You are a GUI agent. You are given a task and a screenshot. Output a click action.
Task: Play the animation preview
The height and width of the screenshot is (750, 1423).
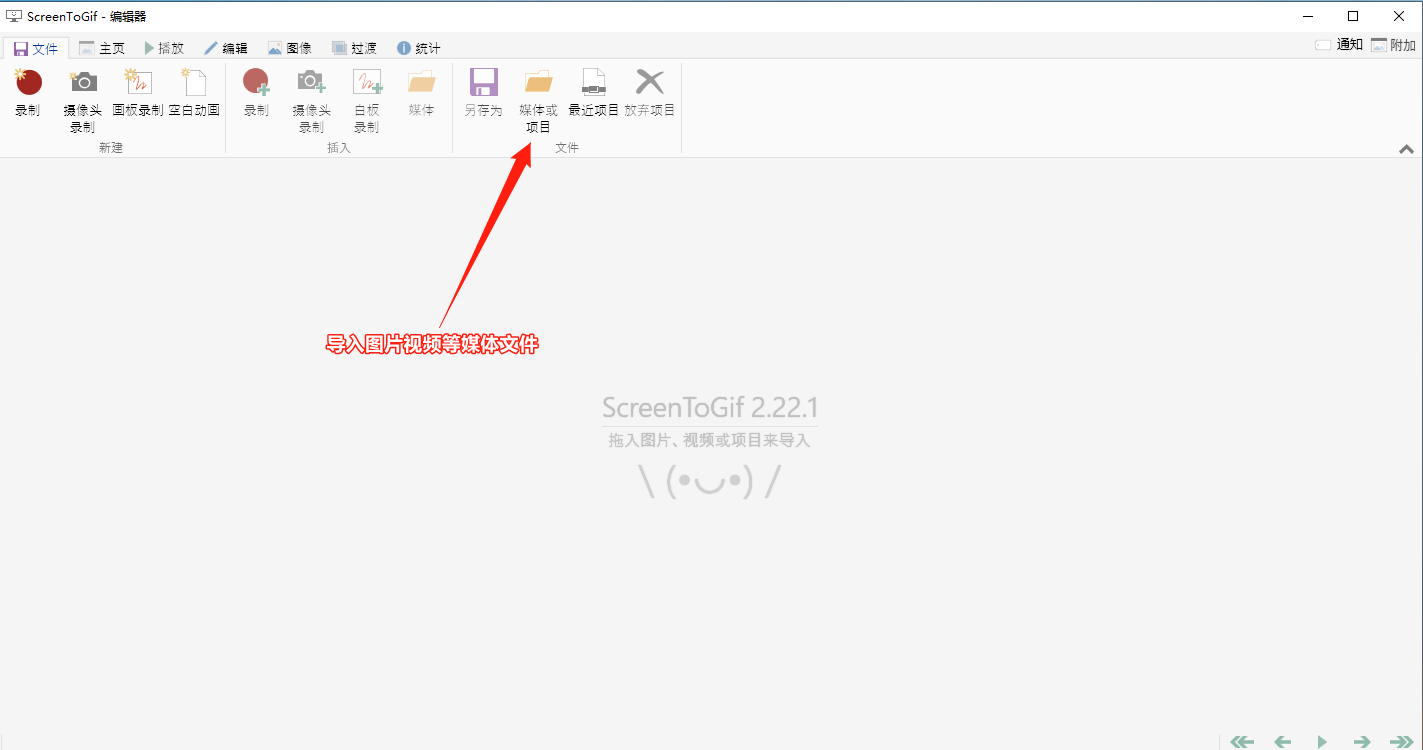pos(1322,741)
